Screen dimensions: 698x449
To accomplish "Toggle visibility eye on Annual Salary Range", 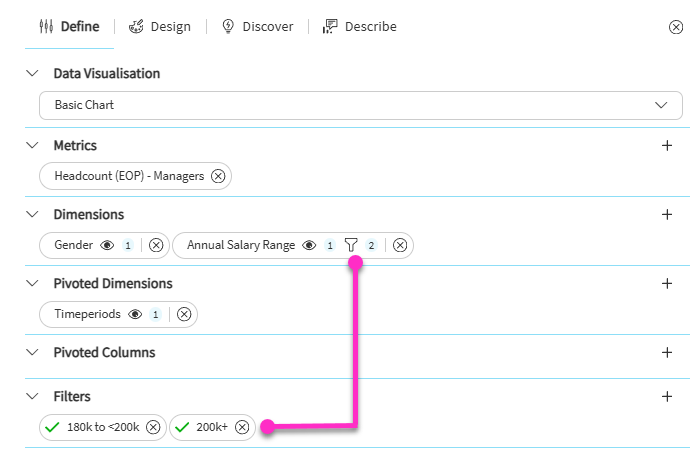I will [x=309, y=245].
